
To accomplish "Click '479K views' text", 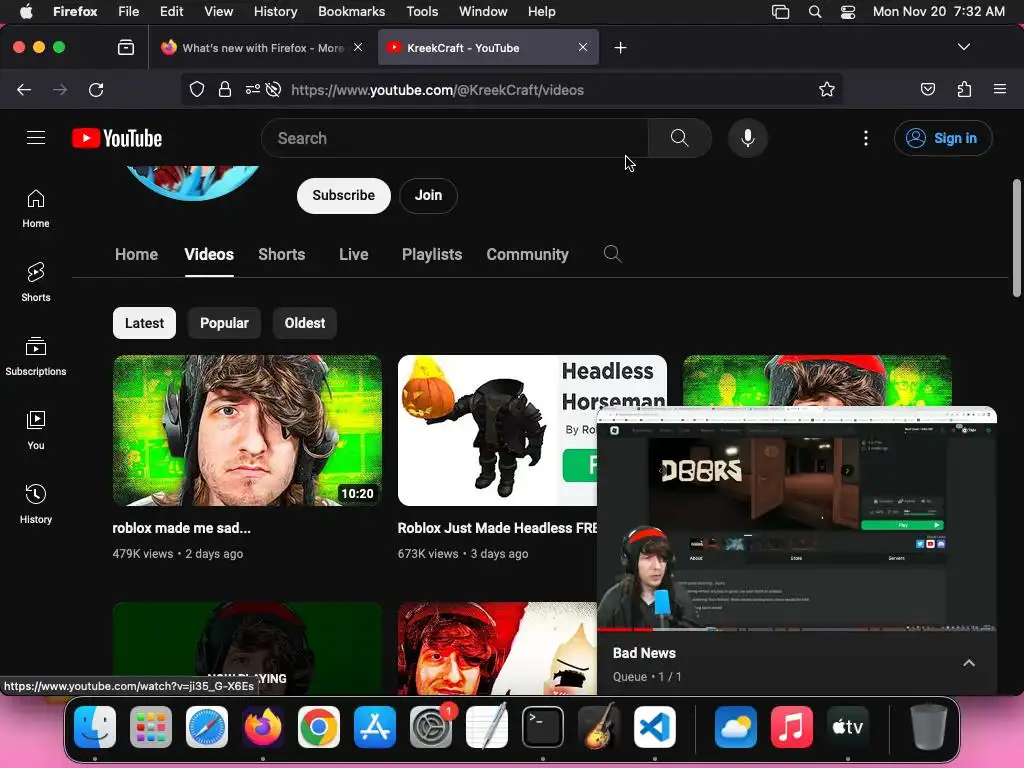I will tap(142, 553).
